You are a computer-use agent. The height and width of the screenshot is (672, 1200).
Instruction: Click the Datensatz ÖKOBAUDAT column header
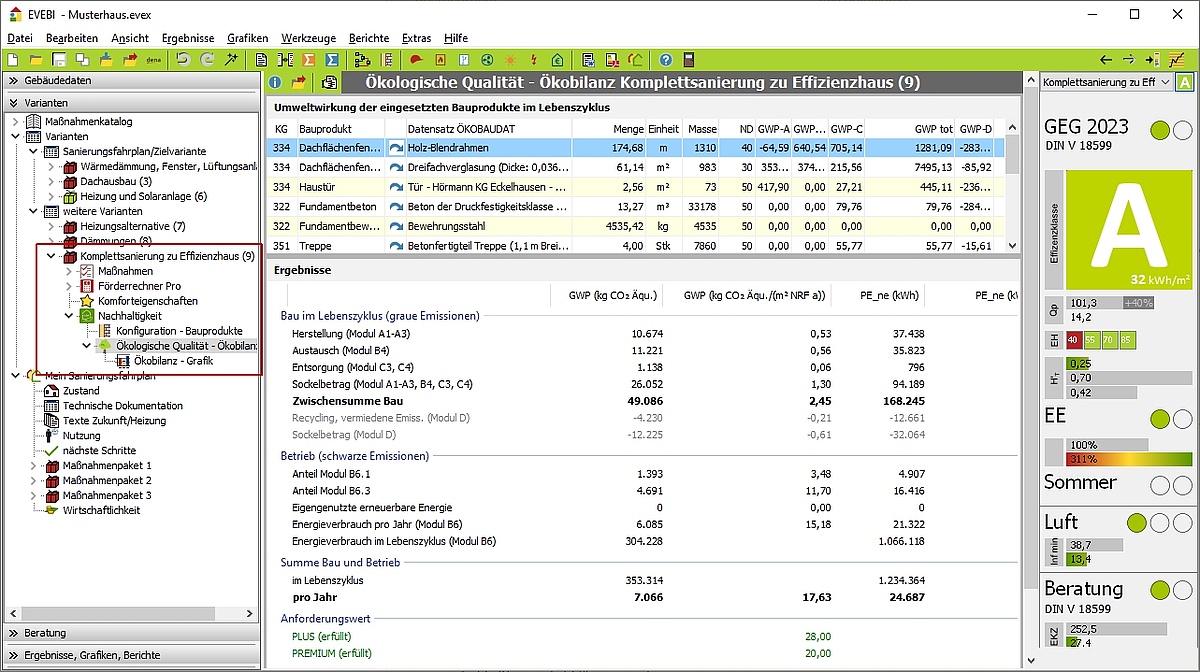pyautogui.click(x=488, y=129)
